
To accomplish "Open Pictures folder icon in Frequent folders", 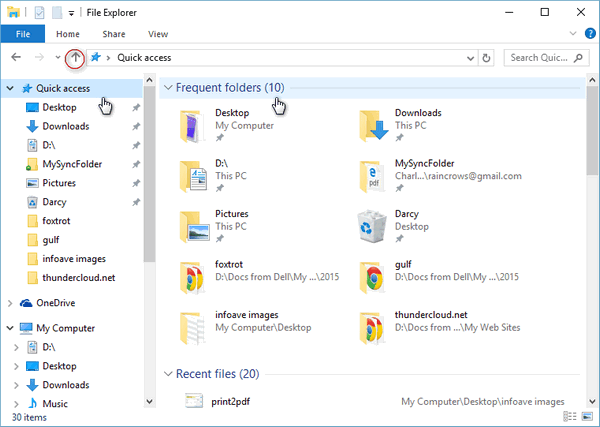I will tap(194, 227).
